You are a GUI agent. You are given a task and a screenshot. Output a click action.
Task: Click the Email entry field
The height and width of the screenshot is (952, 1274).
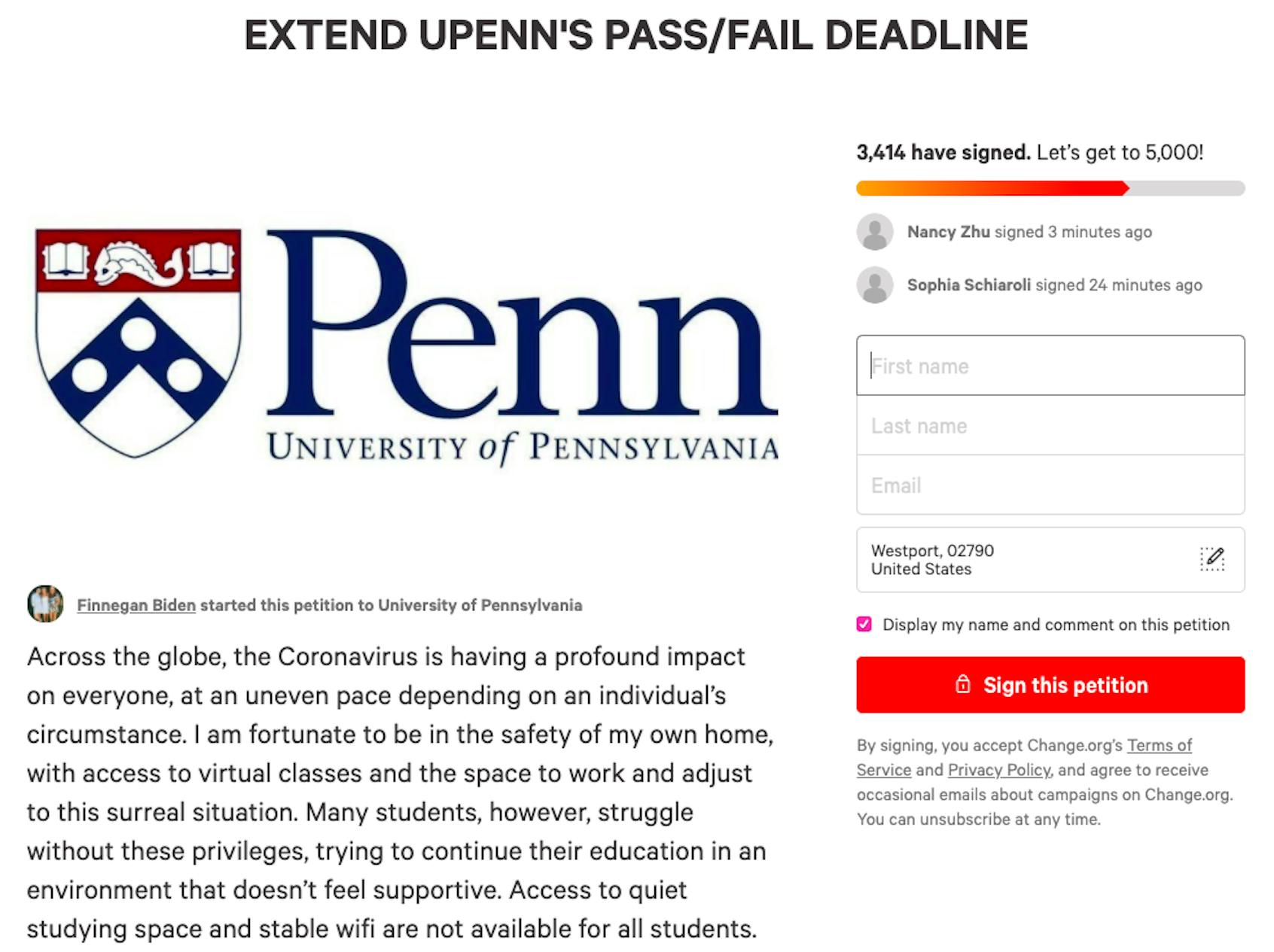click(1049, 485)
